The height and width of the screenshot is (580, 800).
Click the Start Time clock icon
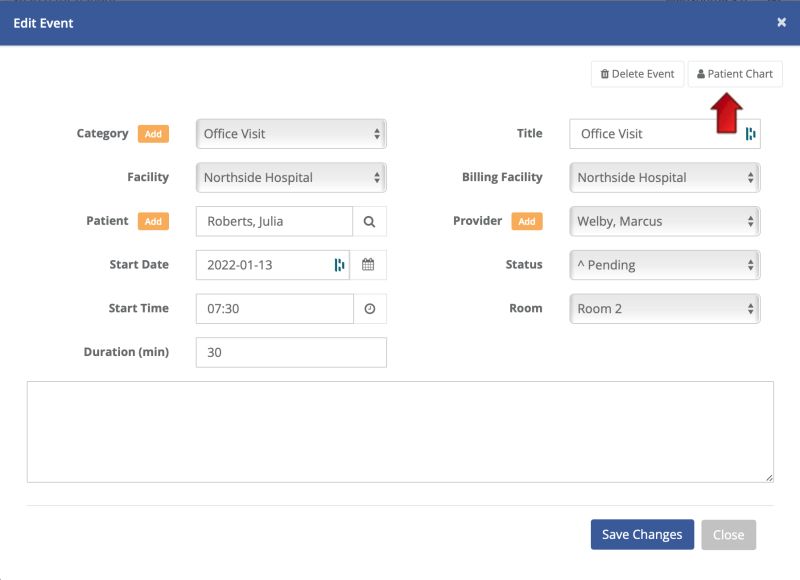(x=369, y=309)
